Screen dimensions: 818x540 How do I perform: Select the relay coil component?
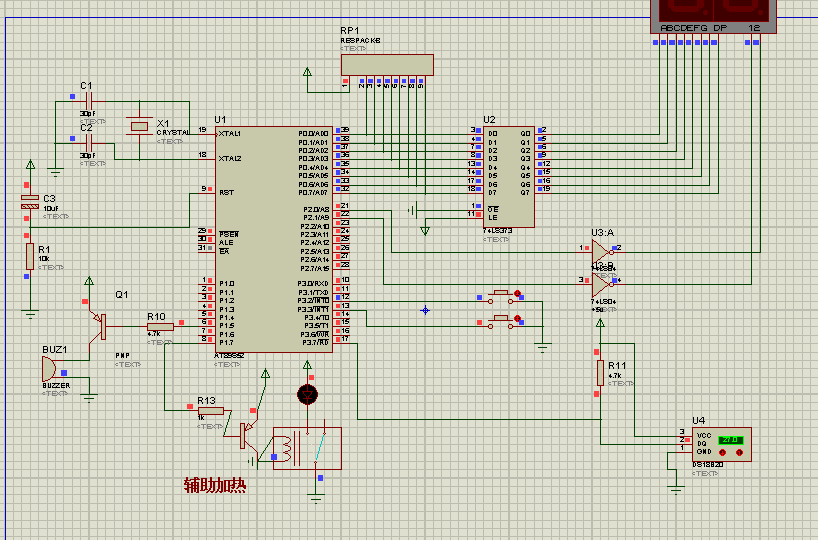click(x=307, y=448)
